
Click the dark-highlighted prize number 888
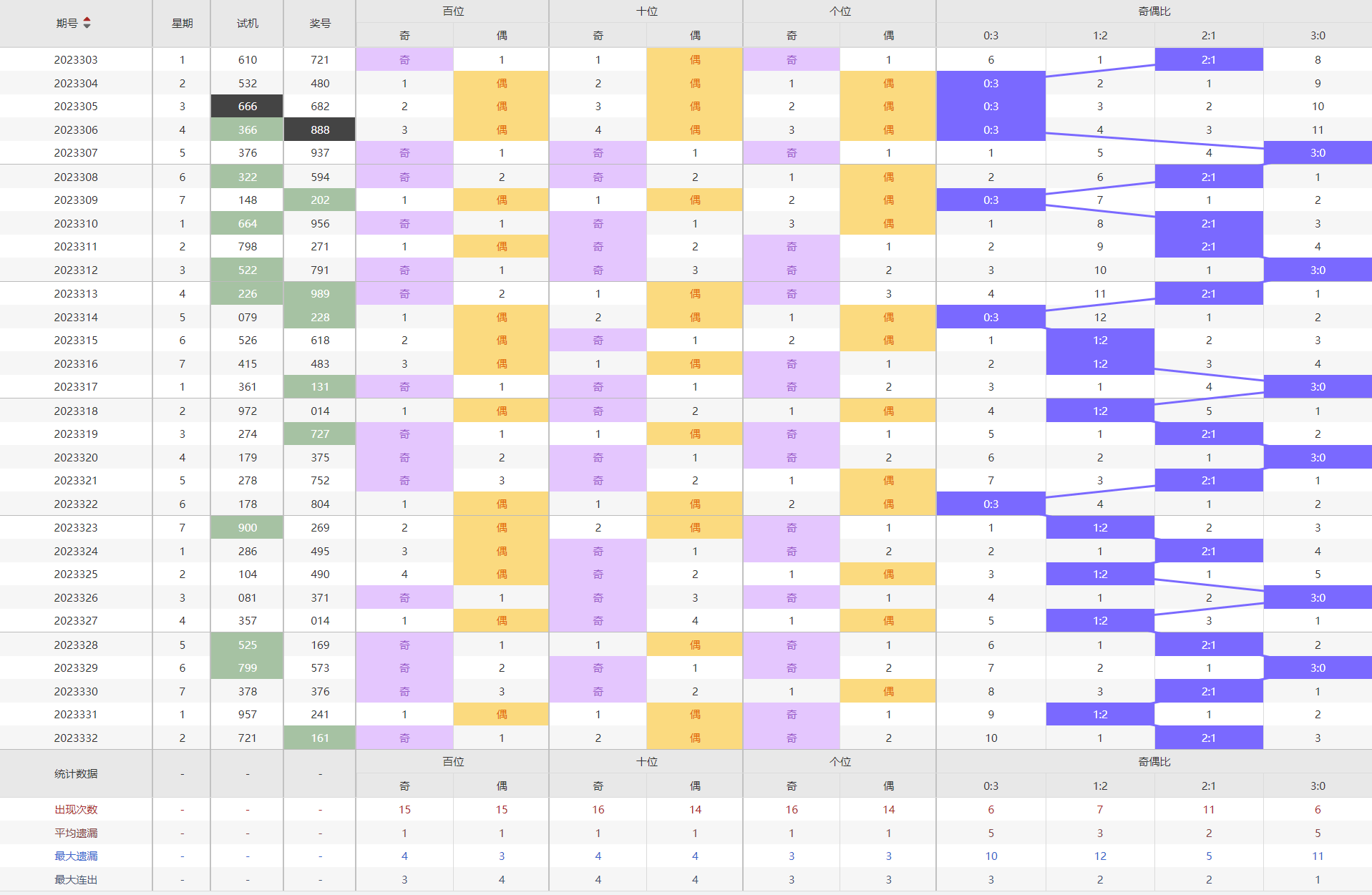pyautogui.click(x=320, y=129)
